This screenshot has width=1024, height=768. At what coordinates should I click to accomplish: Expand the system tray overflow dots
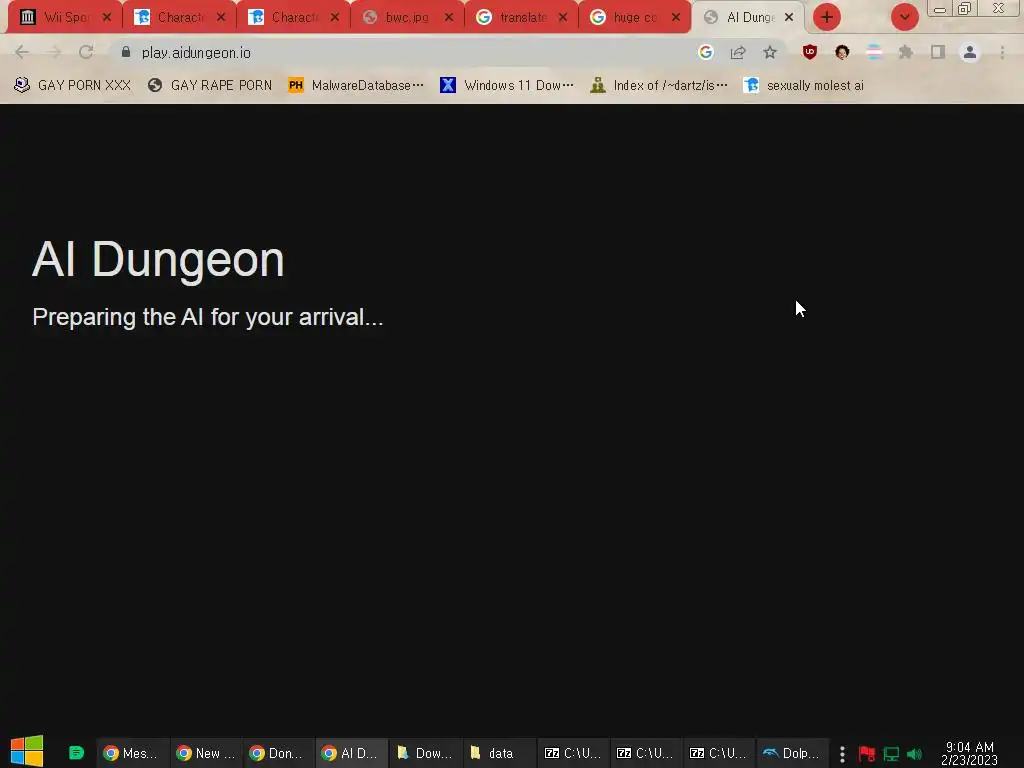click(x=842, y=754)
